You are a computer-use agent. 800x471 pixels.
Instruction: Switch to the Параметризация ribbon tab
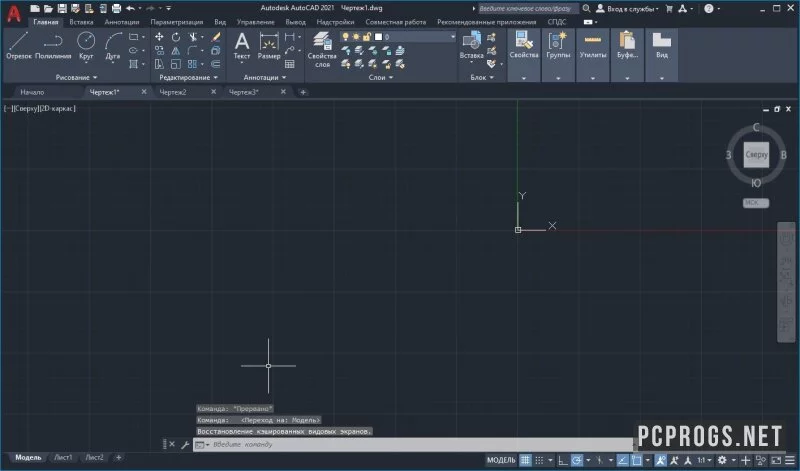point(177,22)
